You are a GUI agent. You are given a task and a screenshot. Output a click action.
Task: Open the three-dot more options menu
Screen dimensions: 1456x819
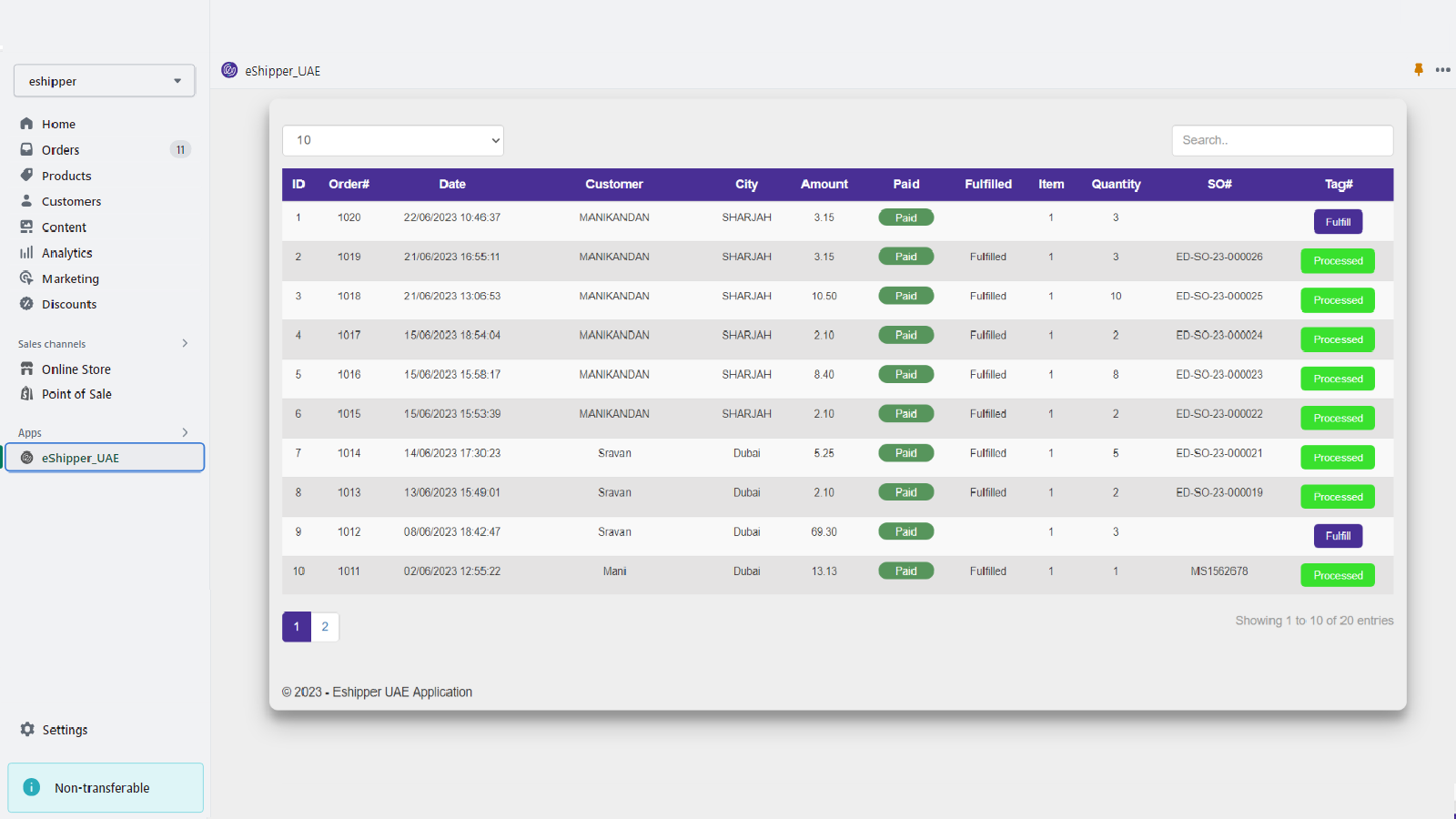tap(1442, 70)
